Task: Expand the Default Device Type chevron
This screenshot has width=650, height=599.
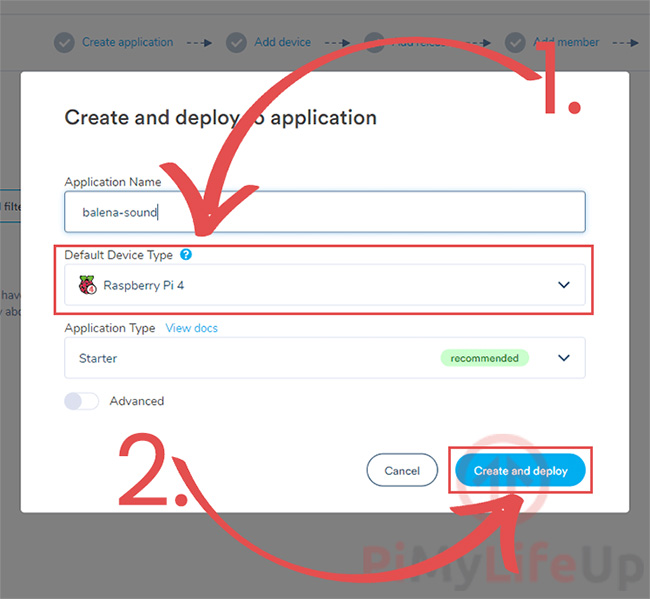Action: pyautogui.click(x=563, y=285)
